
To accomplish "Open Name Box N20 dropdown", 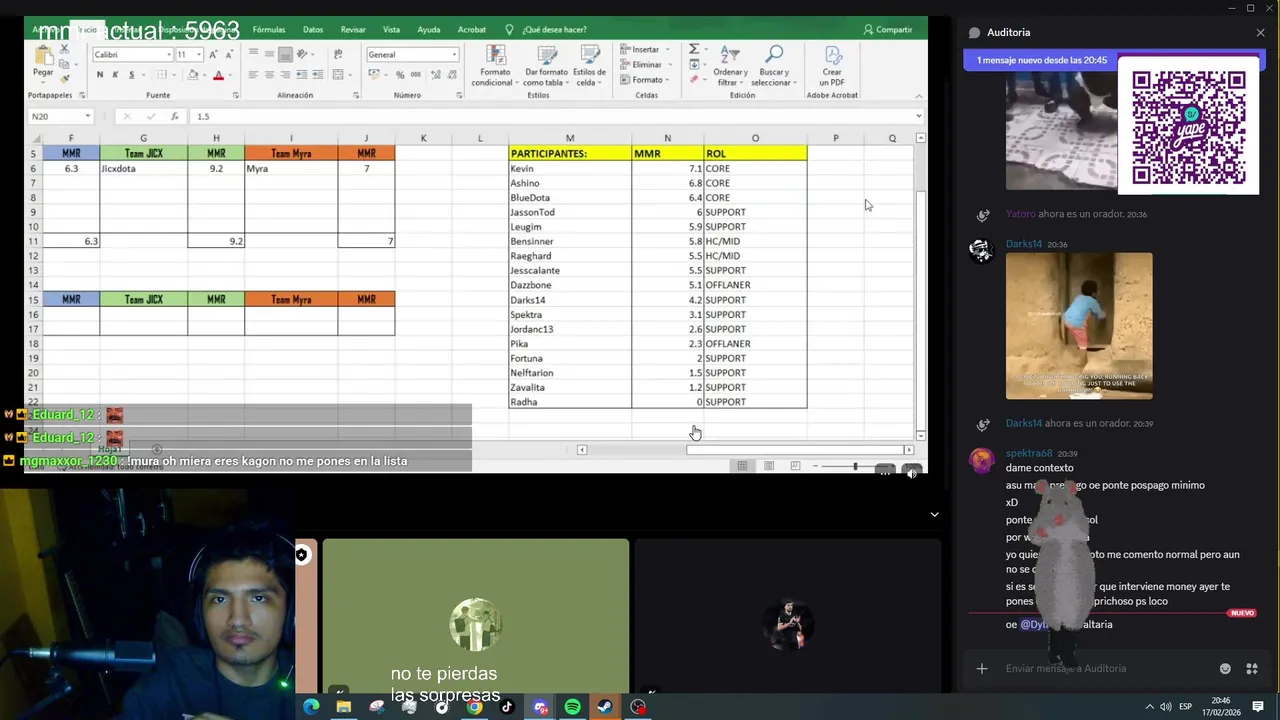I will [x=87, y=116].
